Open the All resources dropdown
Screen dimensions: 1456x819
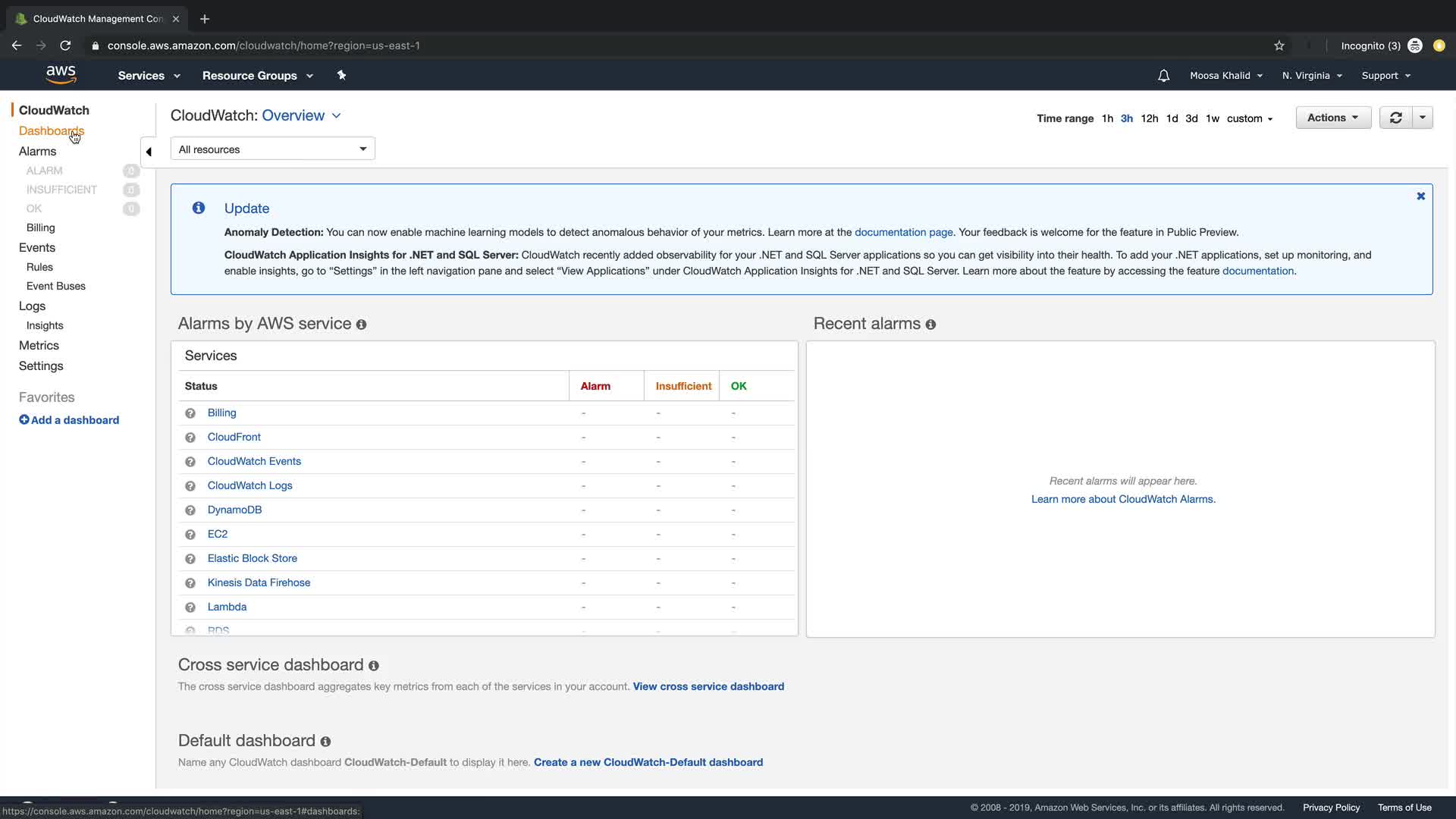coord(272,149)
